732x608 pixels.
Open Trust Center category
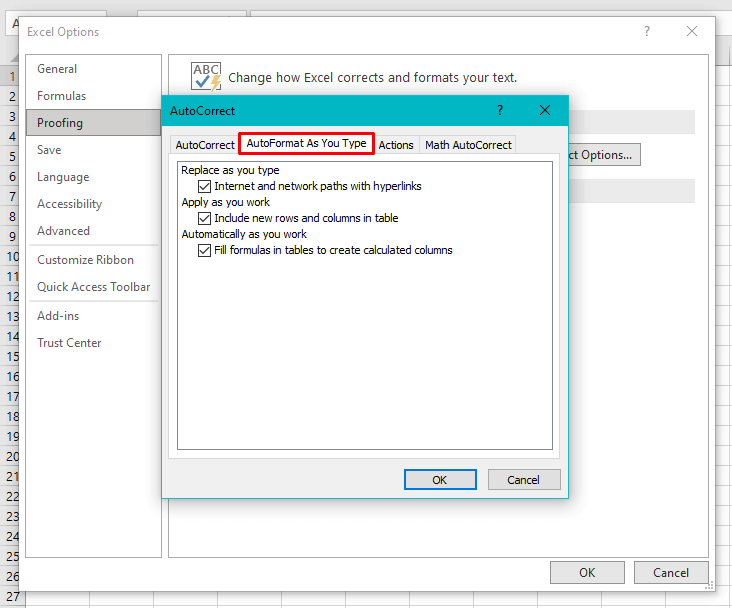coord(93,343)
